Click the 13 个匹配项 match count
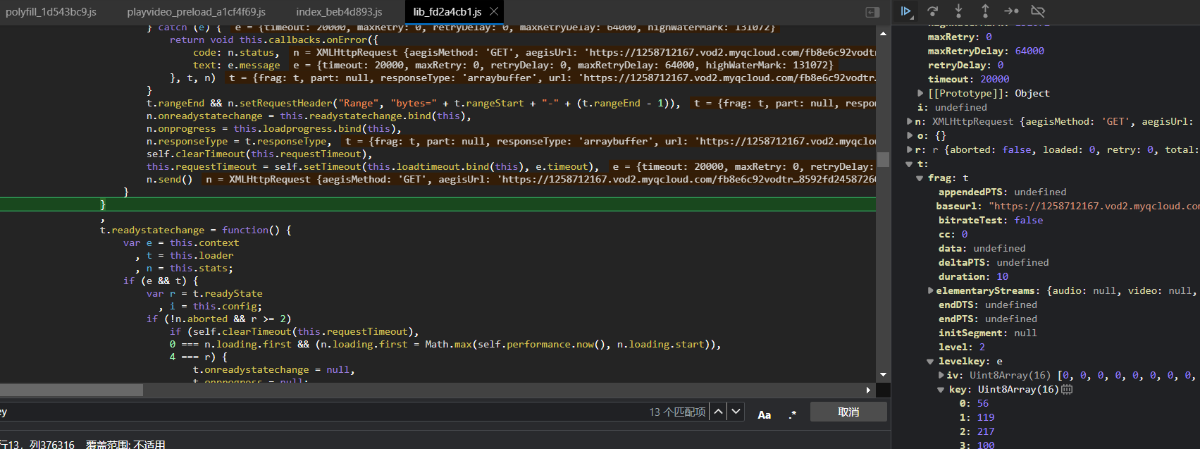The image size is (1200, 449). coord(677,412)
